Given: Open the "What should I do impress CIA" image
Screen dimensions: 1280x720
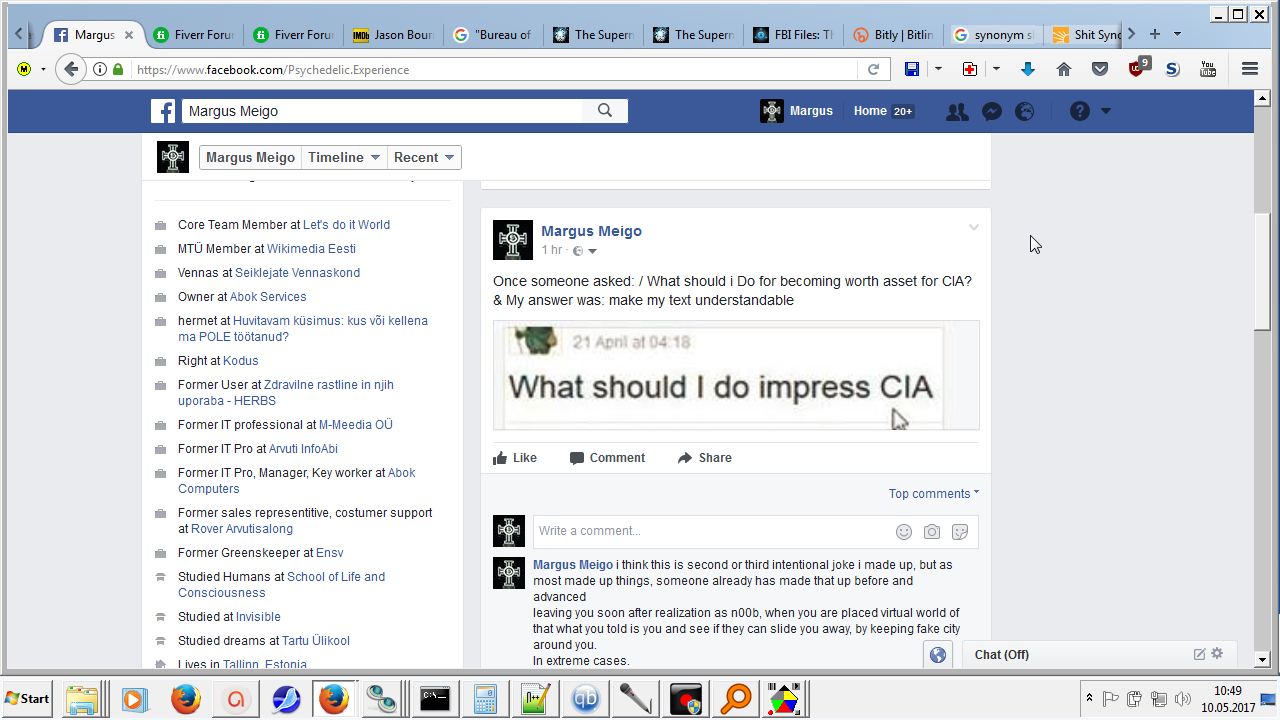Looking at the screenshot, I should pos(736,375).
